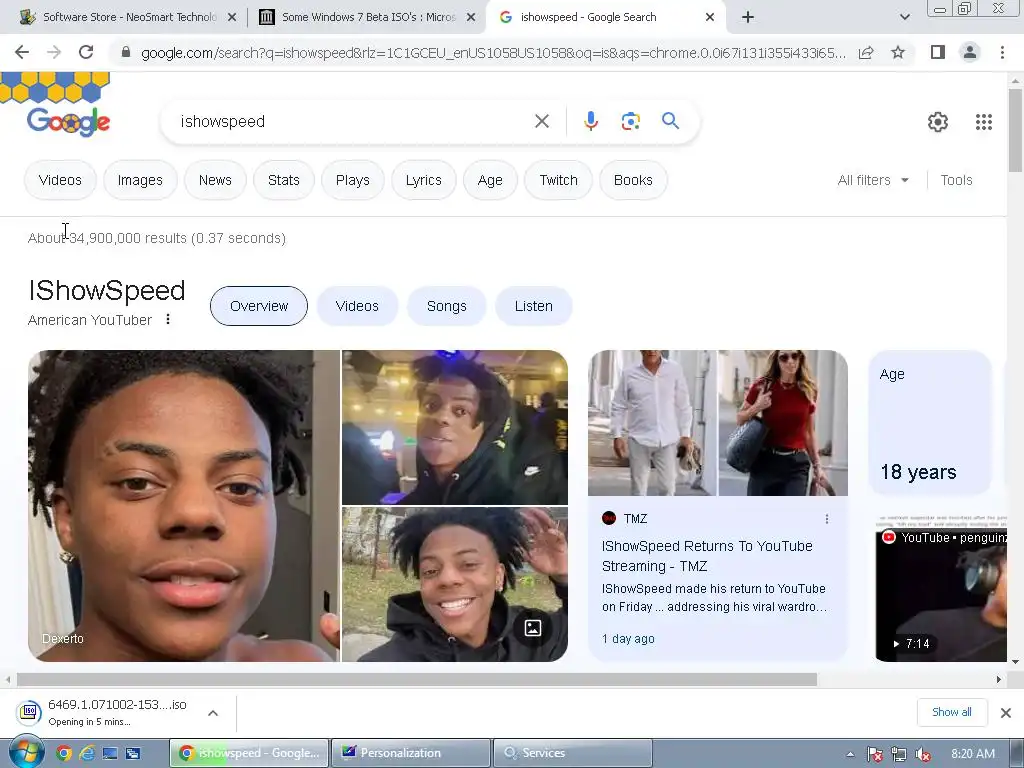Open the search Tools option
1024x768 pixels.
(x=956, y=180)
